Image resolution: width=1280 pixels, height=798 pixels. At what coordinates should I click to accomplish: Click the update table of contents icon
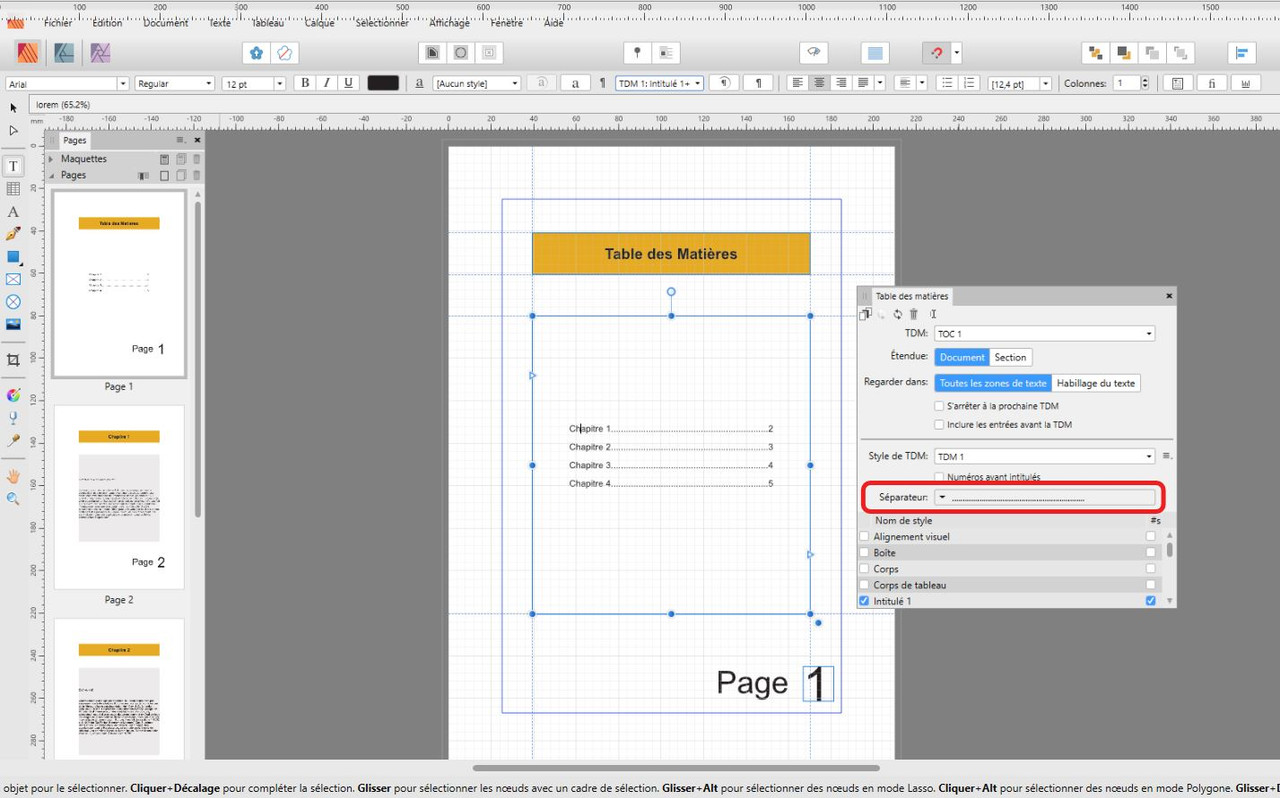(897, 314)
